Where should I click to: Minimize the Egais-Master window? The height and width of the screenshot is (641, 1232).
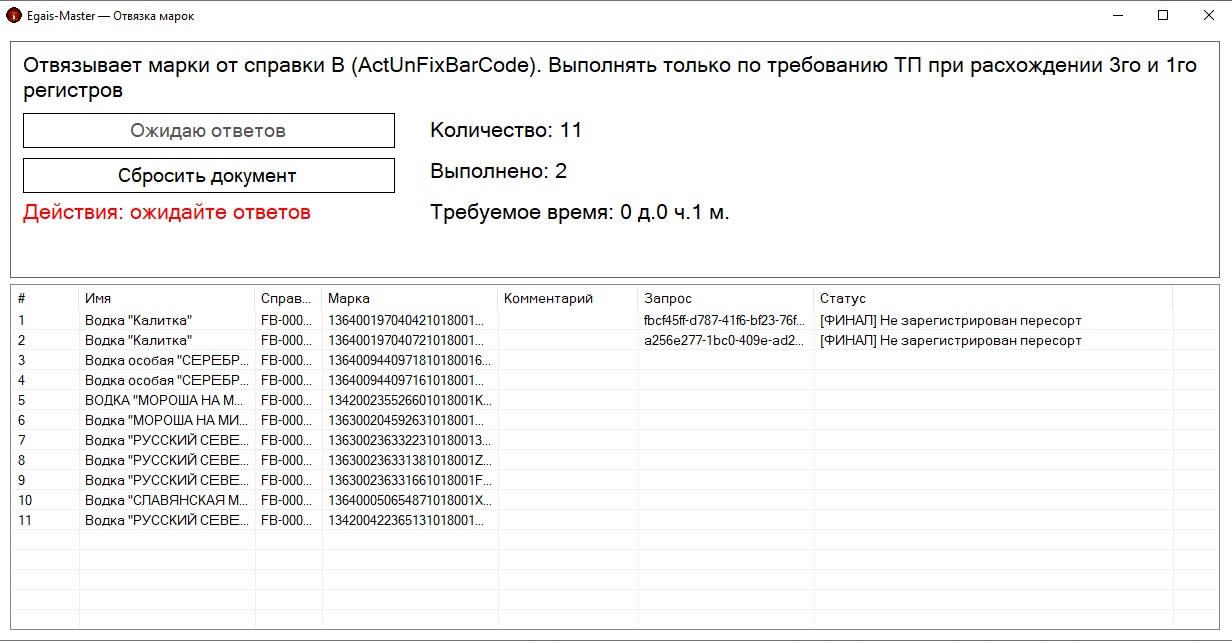(x=1117, y=16)
